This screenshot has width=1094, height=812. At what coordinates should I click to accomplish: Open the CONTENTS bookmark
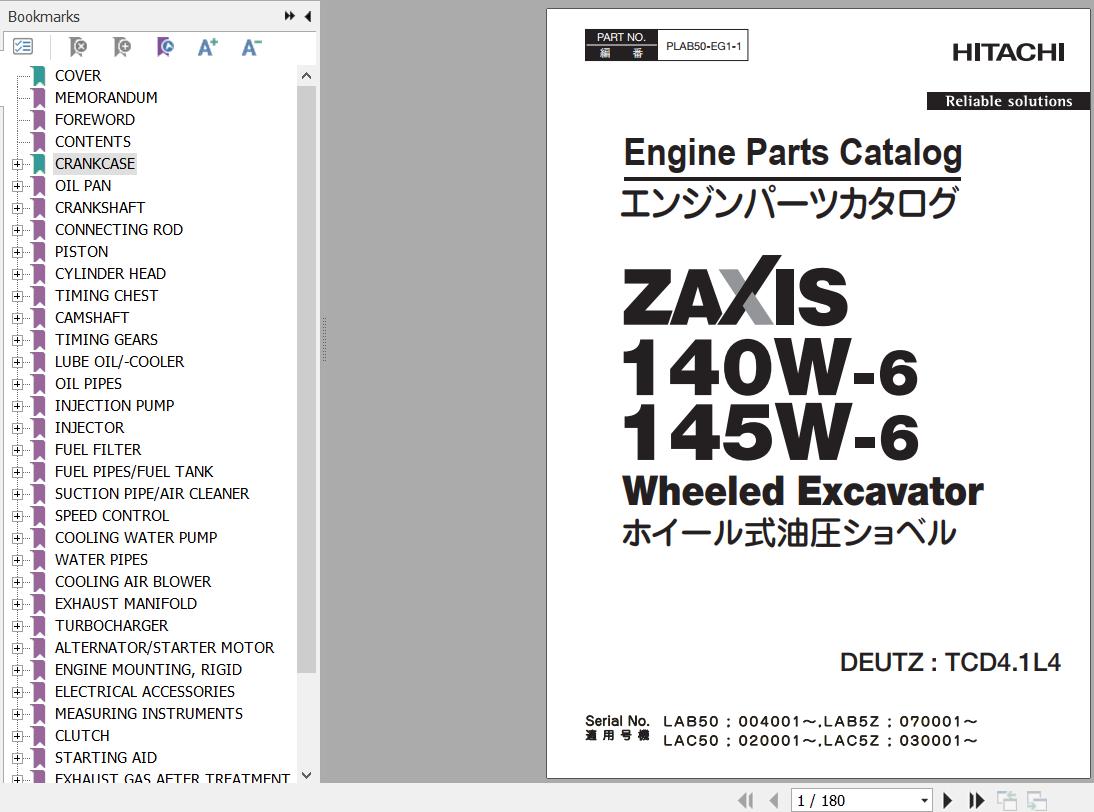click(93, 142)
